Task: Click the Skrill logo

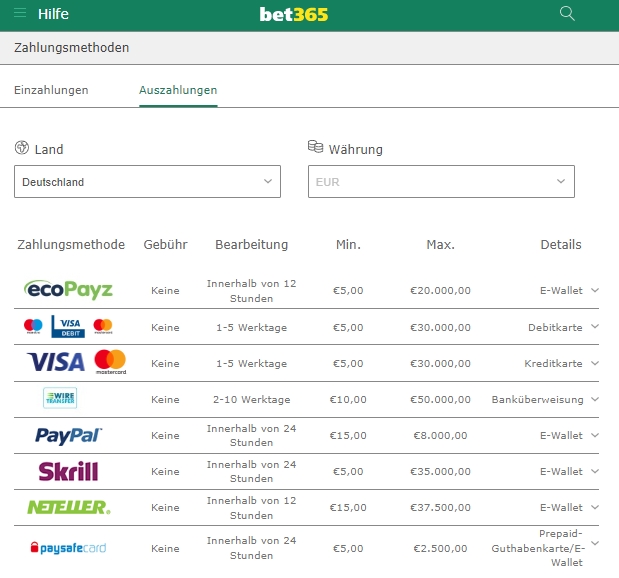Action: coord(68,471)
